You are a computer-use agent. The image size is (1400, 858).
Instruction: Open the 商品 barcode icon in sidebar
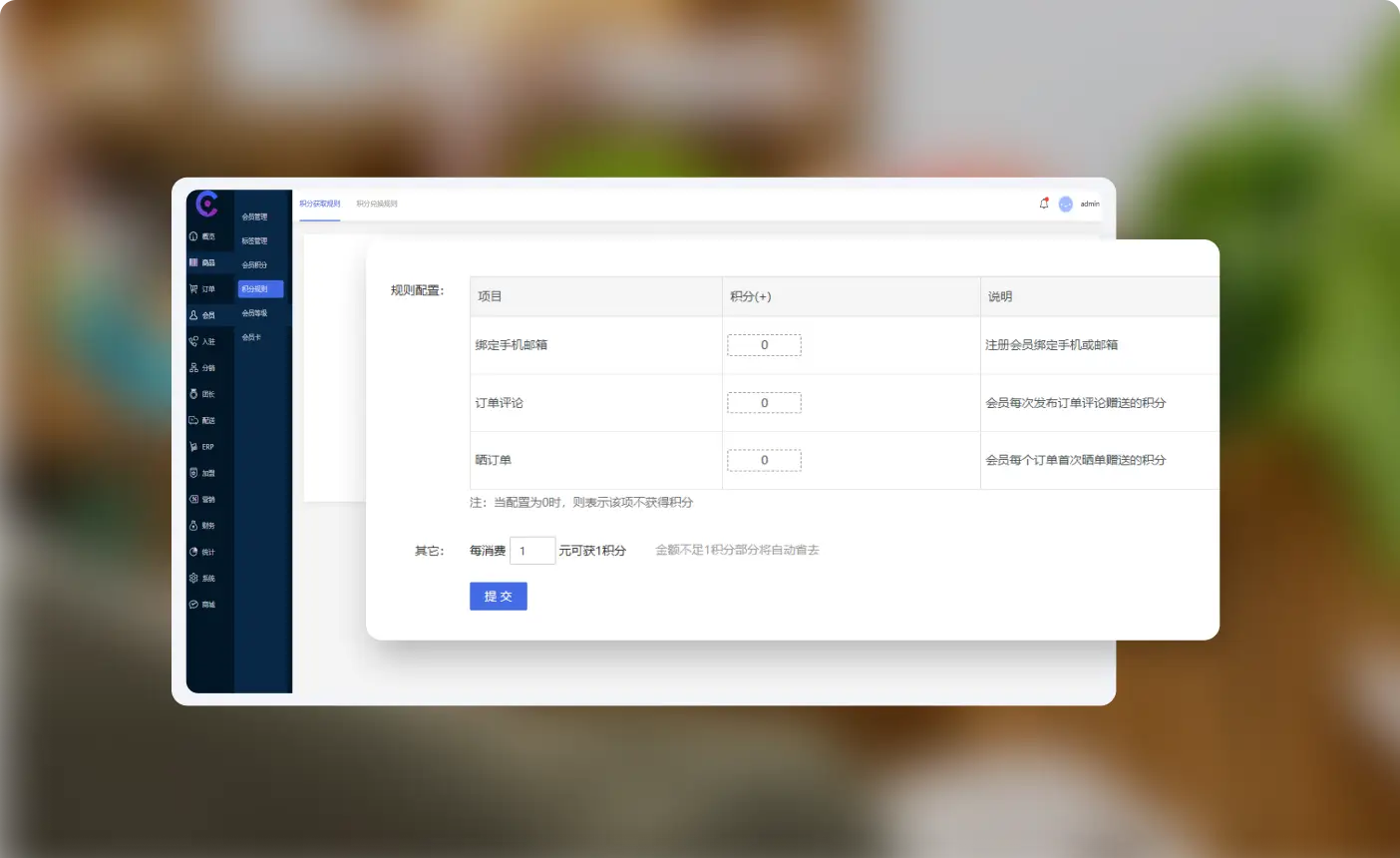point(193,262)
